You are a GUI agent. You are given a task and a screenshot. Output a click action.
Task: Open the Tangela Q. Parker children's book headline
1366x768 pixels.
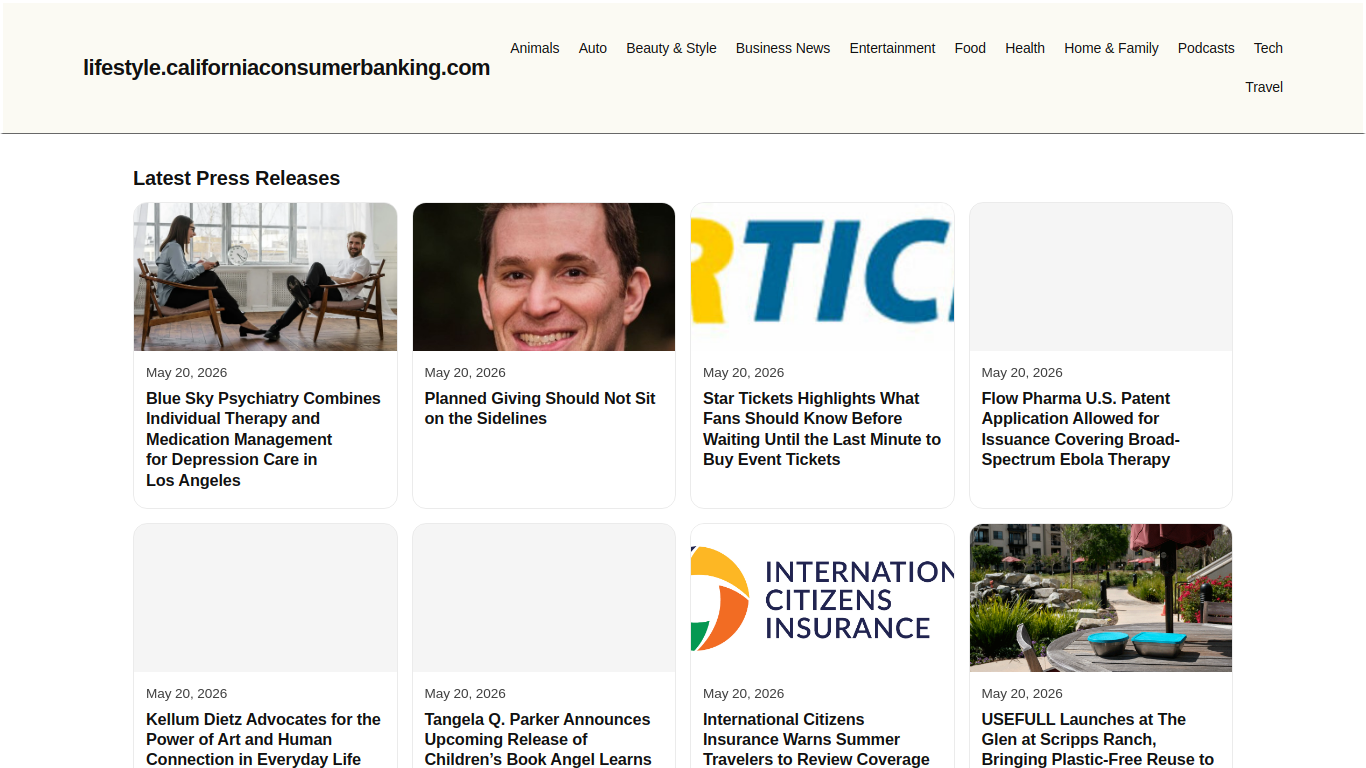tap(538, 739)
